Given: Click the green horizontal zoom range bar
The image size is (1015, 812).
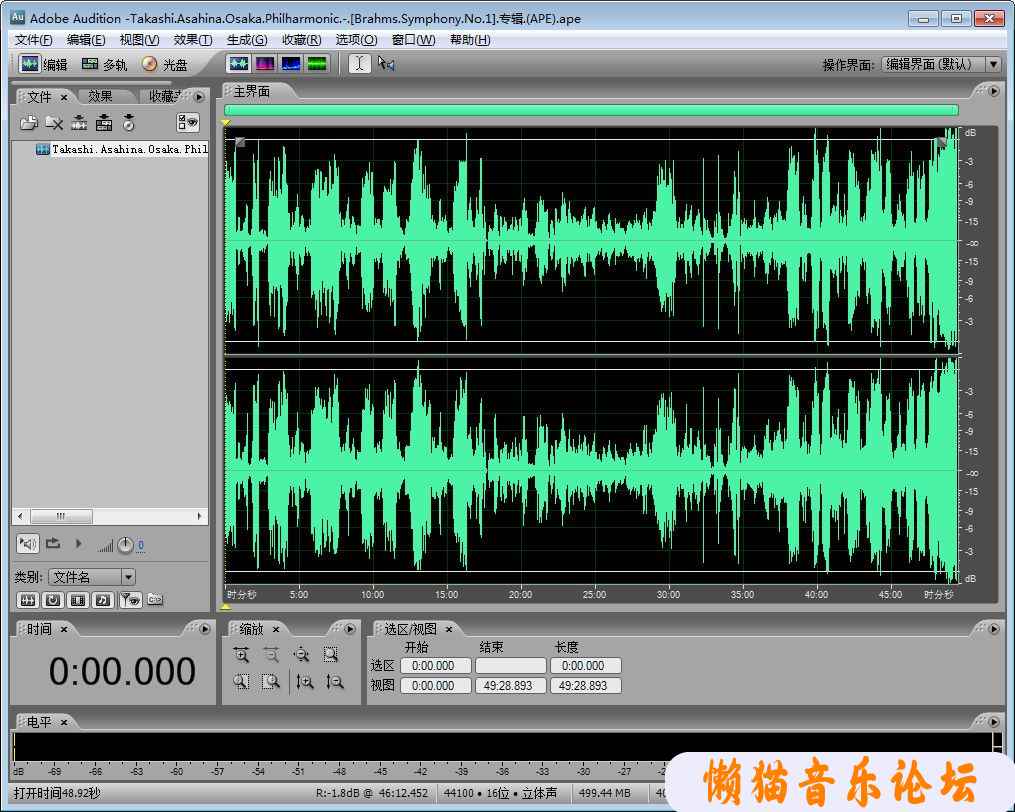Looking at the screenshot, I should coord(591,110).
